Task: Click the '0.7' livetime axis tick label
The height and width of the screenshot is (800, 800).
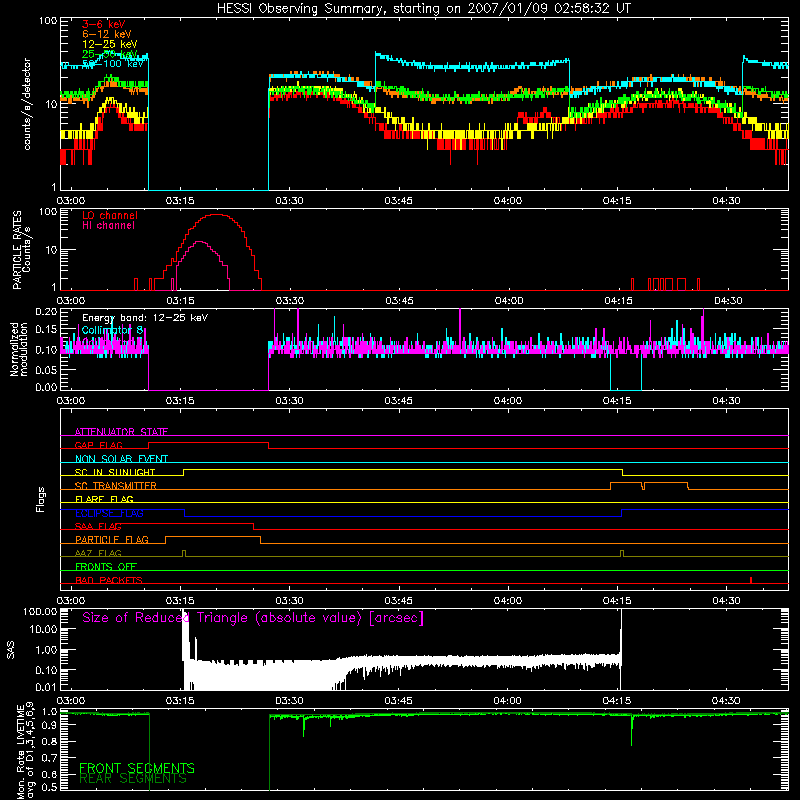Action: coord(49,758)
